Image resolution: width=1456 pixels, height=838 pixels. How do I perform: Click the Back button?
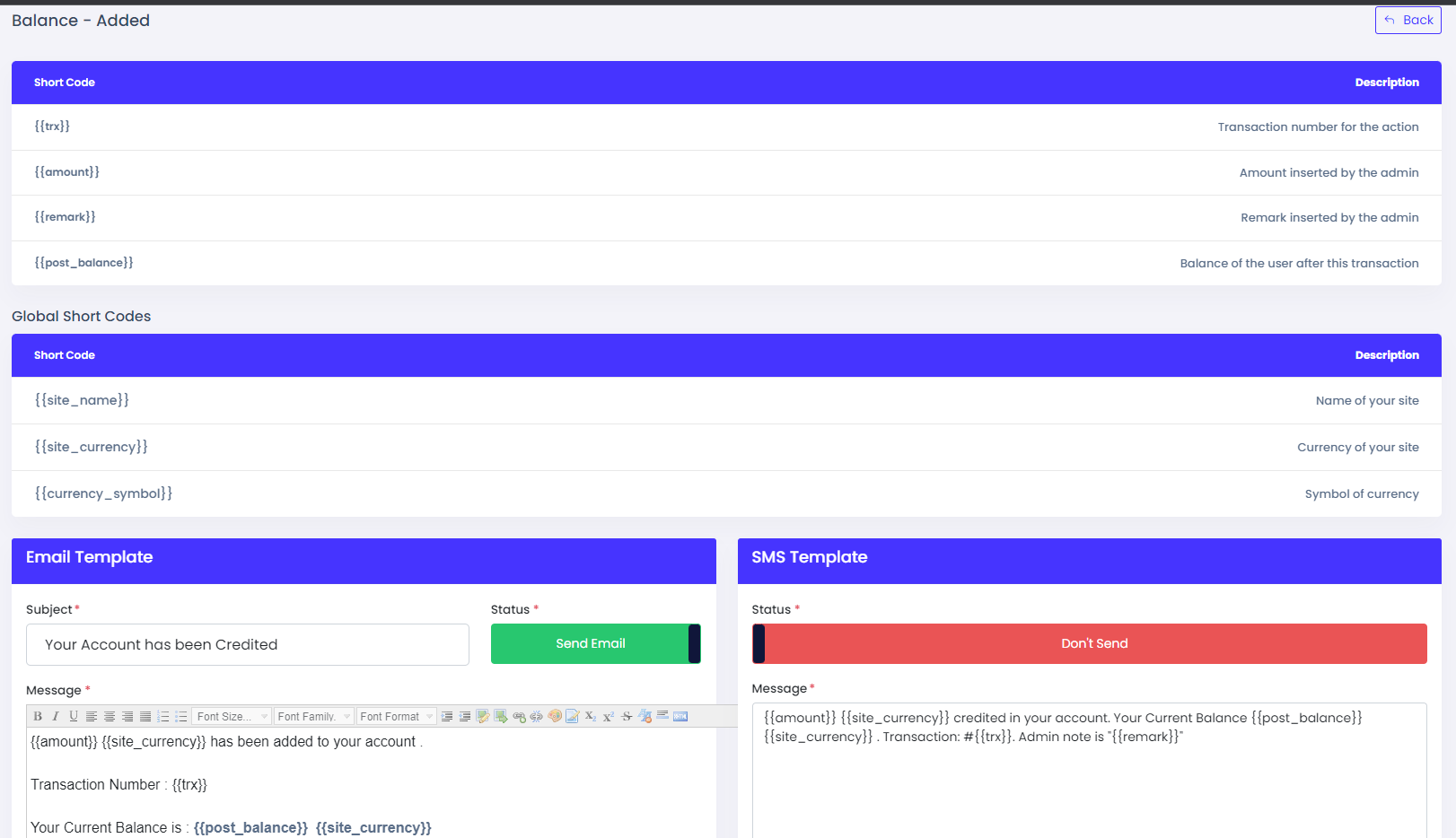(1408, 20)
